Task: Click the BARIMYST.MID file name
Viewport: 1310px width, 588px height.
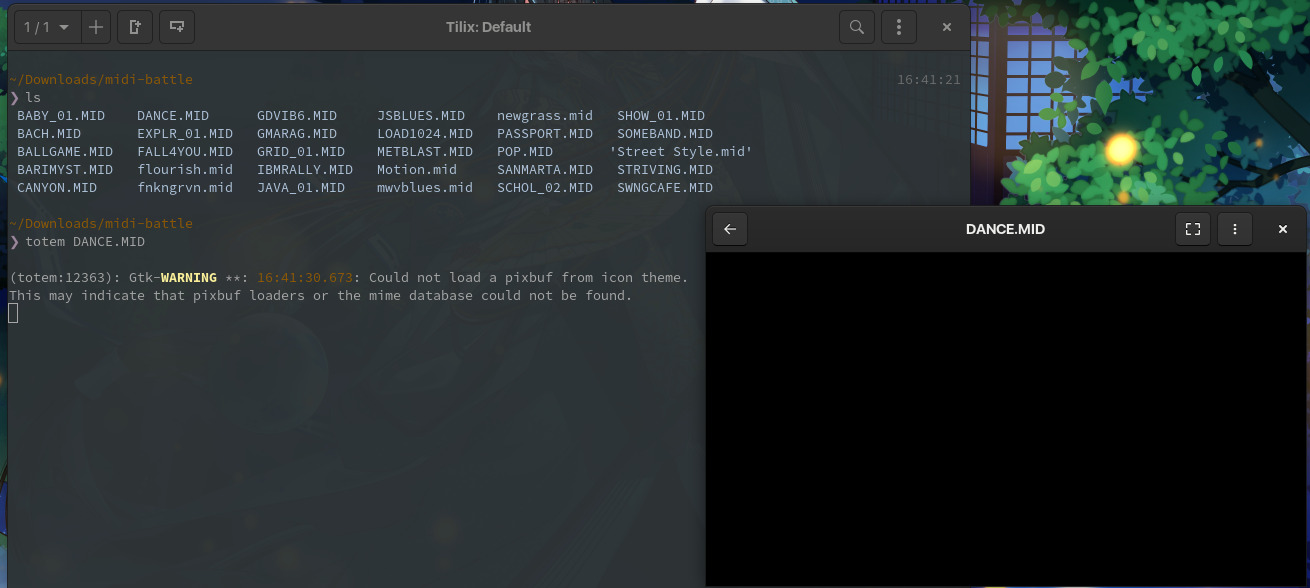Action: coord(65,170)
